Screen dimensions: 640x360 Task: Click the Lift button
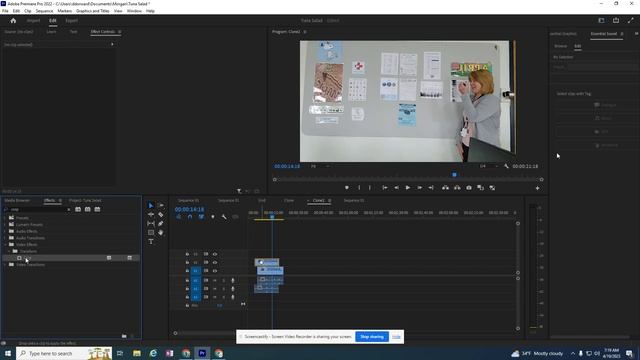click(445, 188)
